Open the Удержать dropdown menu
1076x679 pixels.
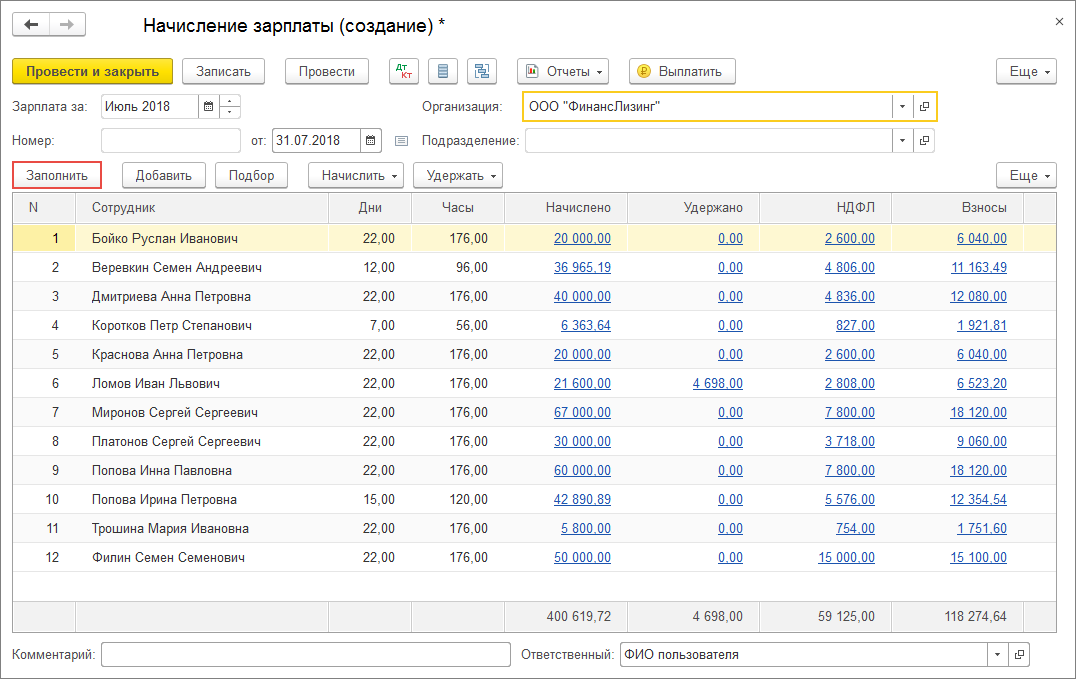[458, 176]
